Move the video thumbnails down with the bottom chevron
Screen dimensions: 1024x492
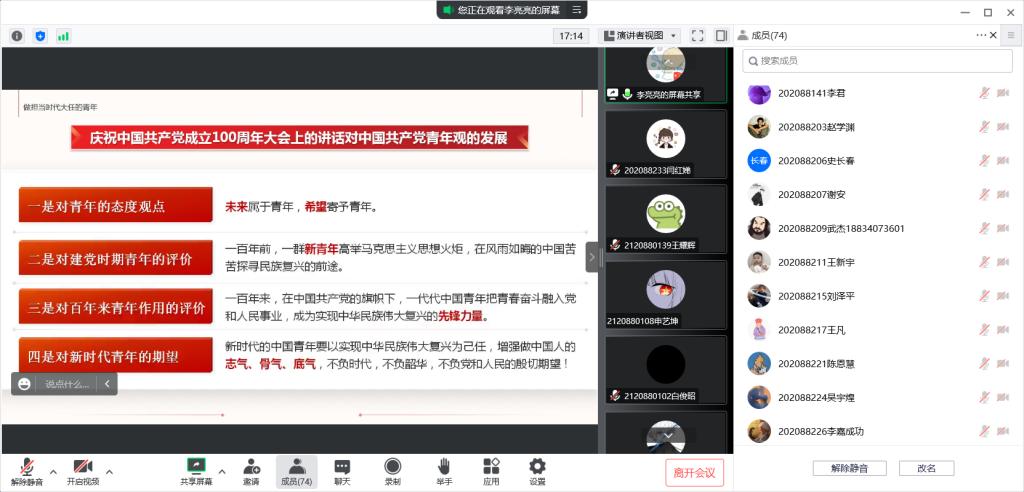[x=667, y=435]
